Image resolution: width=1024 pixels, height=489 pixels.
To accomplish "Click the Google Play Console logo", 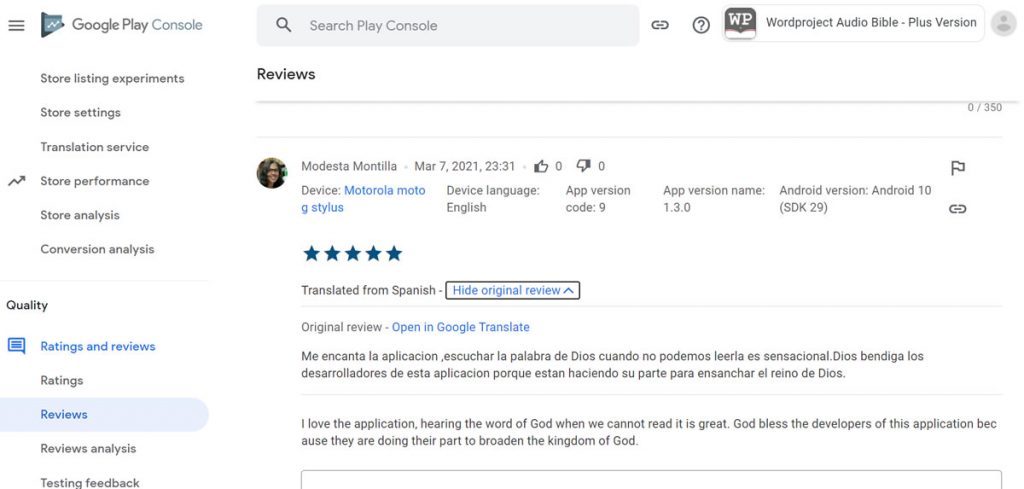I will (x=122, y=25).
